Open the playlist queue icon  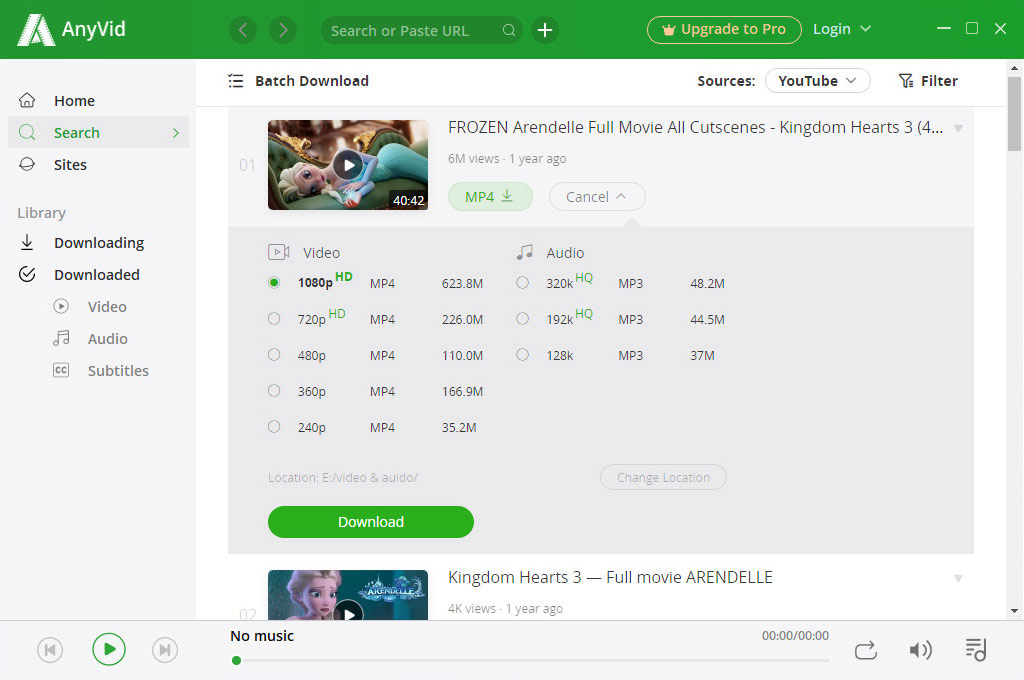976,650
